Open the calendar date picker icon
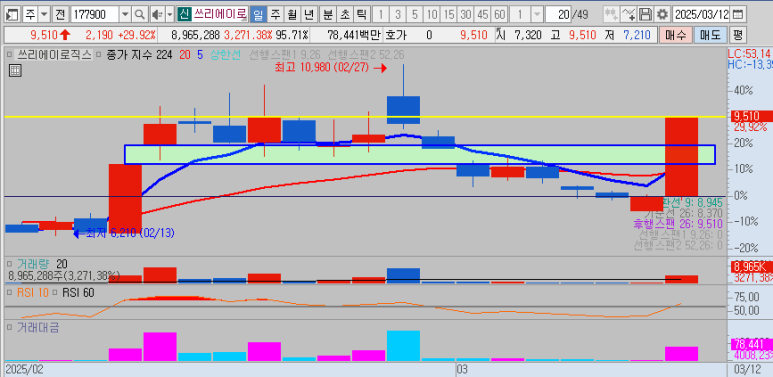Image resolution: width=773 pixels, height=377 pixels. (738, 15)
